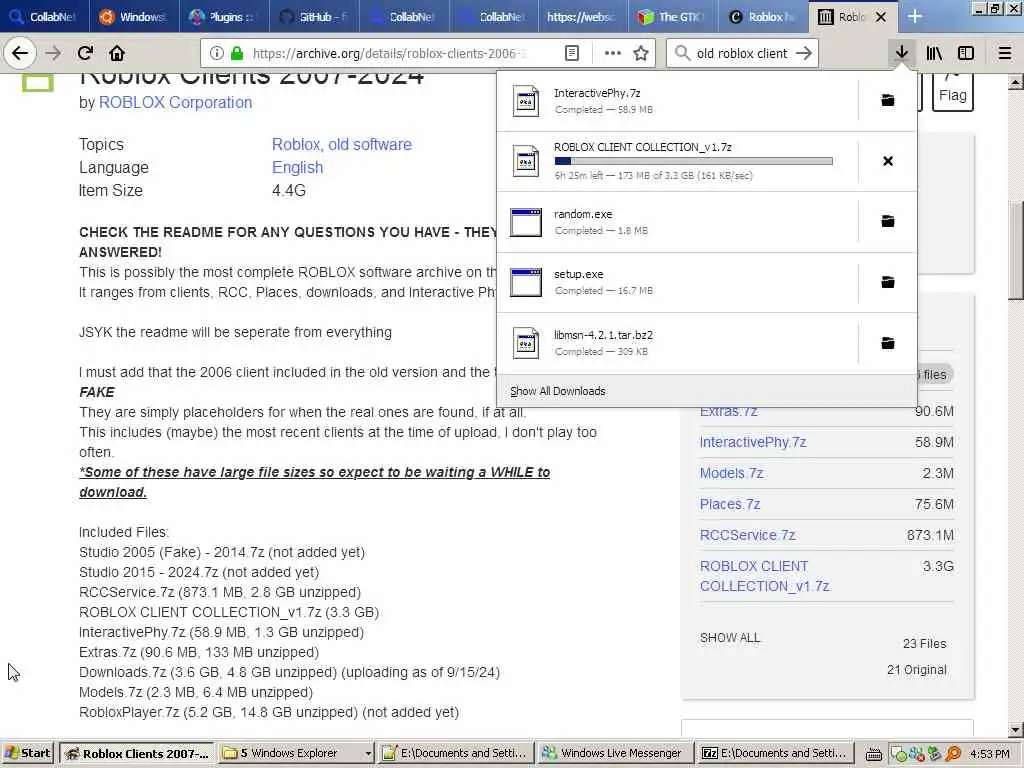Screen dimensions: 1024x768
Task: Show the sidebar panel
Action: [x=966, y=53]
